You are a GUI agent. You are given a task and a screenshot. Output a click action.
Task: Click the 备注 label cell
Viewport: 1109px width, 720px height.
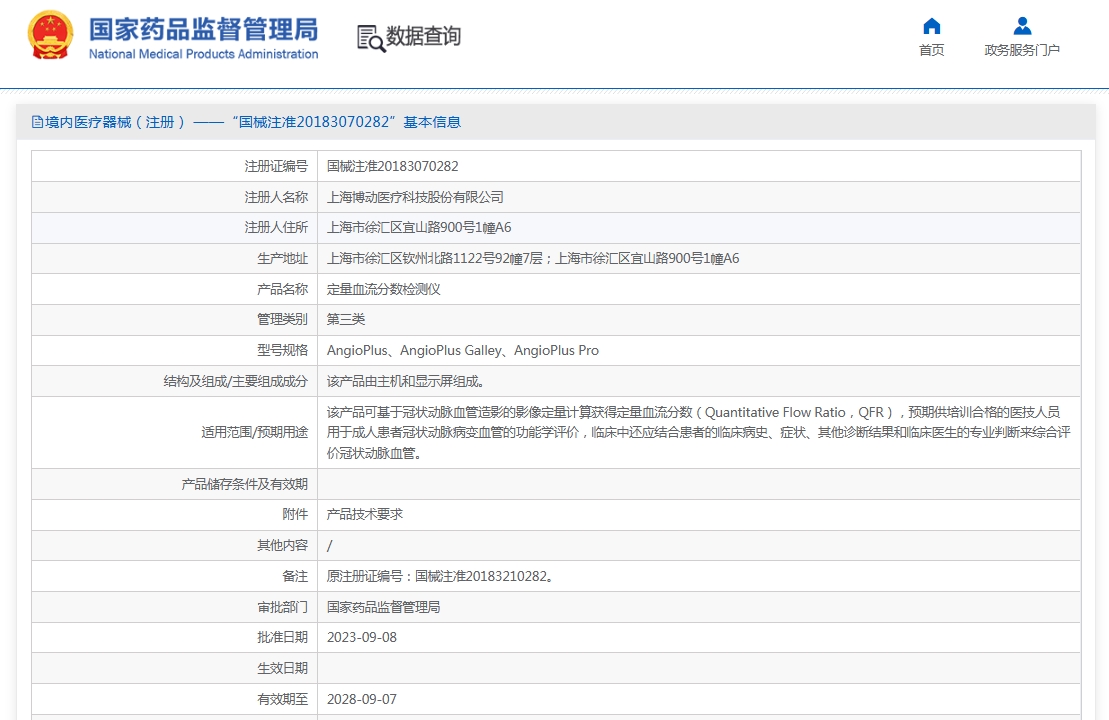coord(175,576)
